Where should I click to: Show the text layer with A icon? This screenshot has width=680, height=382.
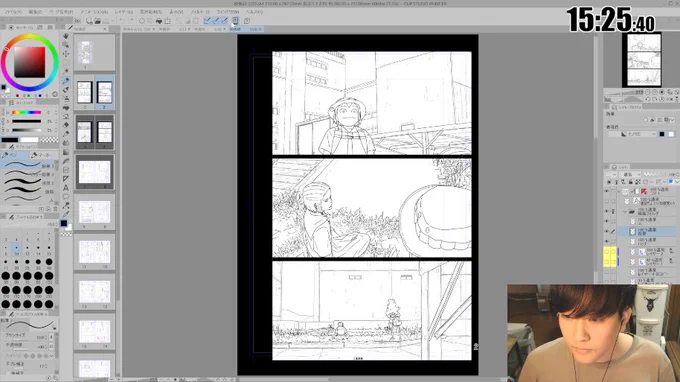[x=607, y=201]
